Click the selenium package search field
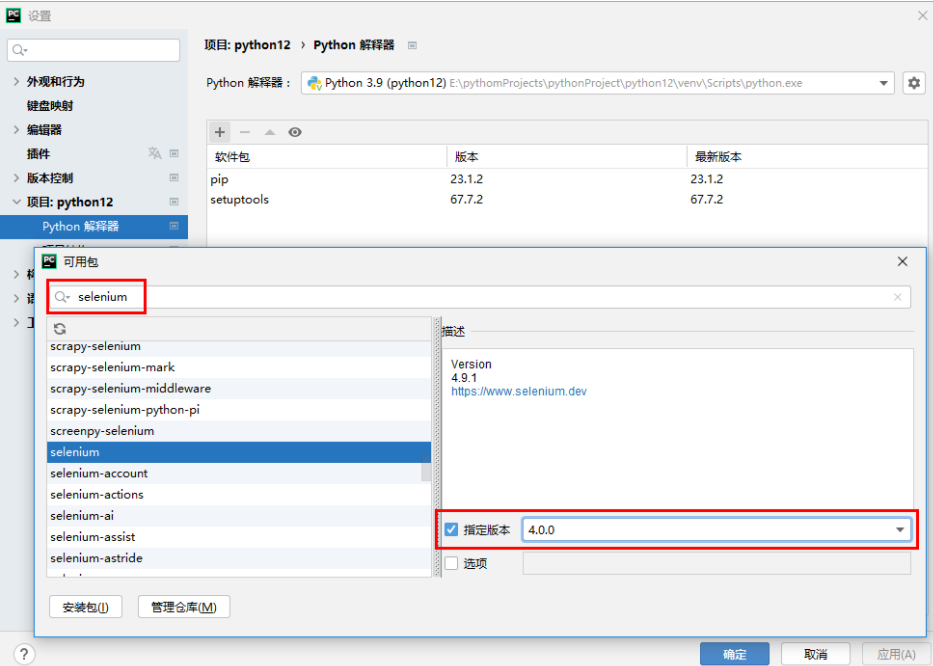The width and height of the screenshot is (933, 666). 480,297
